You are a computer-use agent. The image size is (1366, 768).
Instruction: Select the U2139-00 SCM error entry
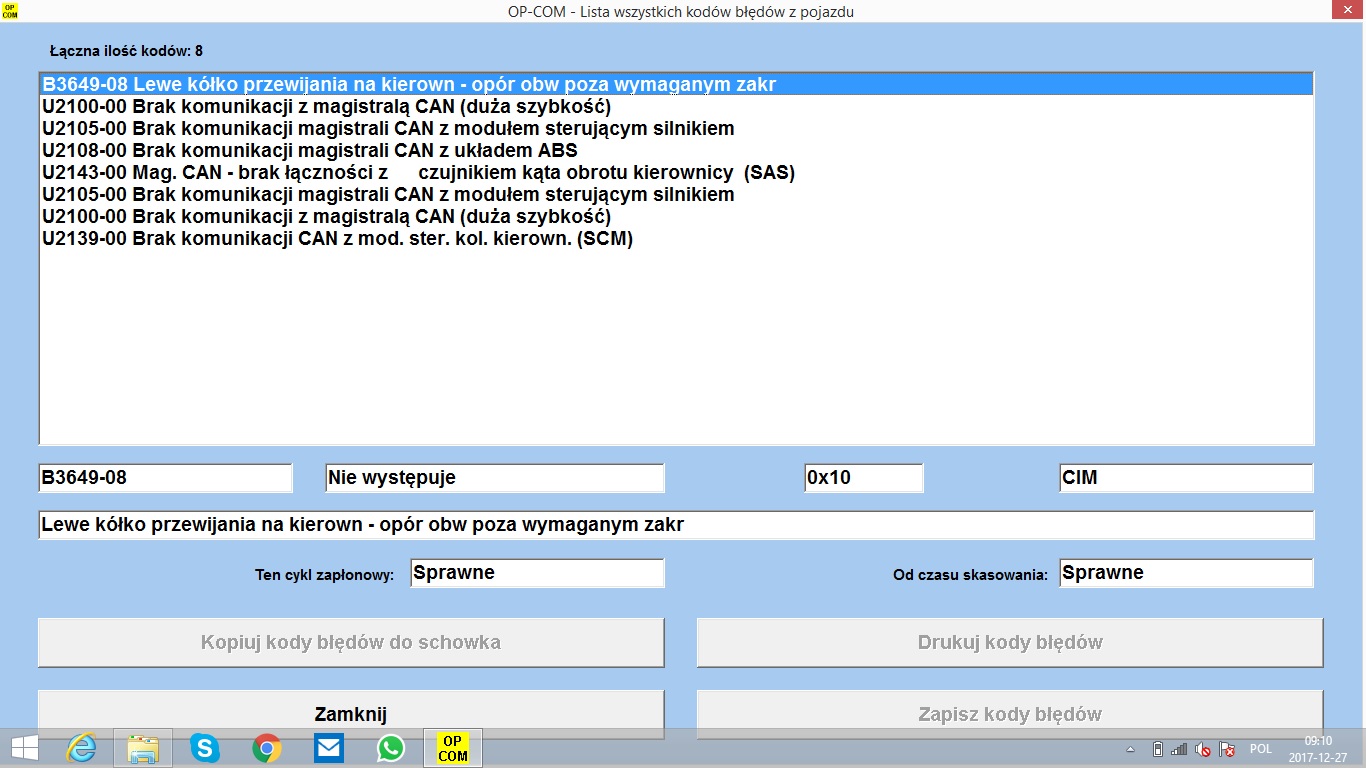coord(338,239)
